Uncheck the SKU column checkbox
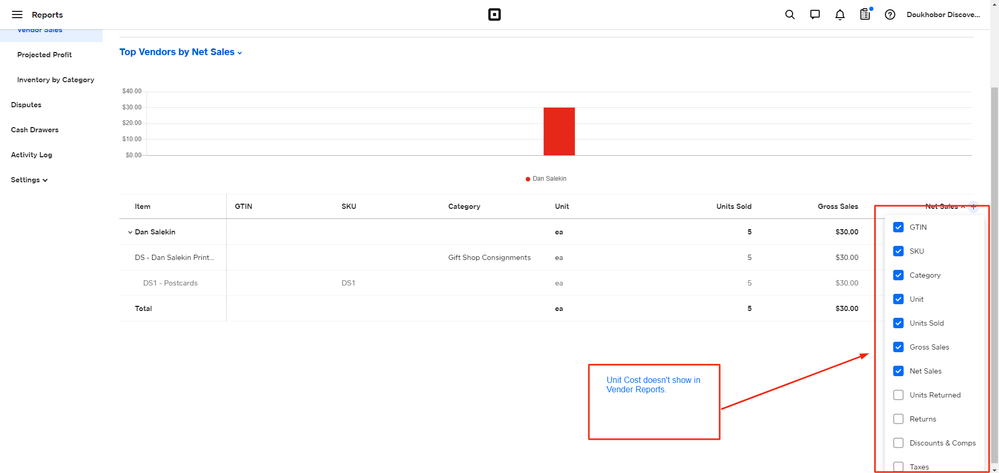The height and width of the screenshot is (473, 999). tap(898, 251)
